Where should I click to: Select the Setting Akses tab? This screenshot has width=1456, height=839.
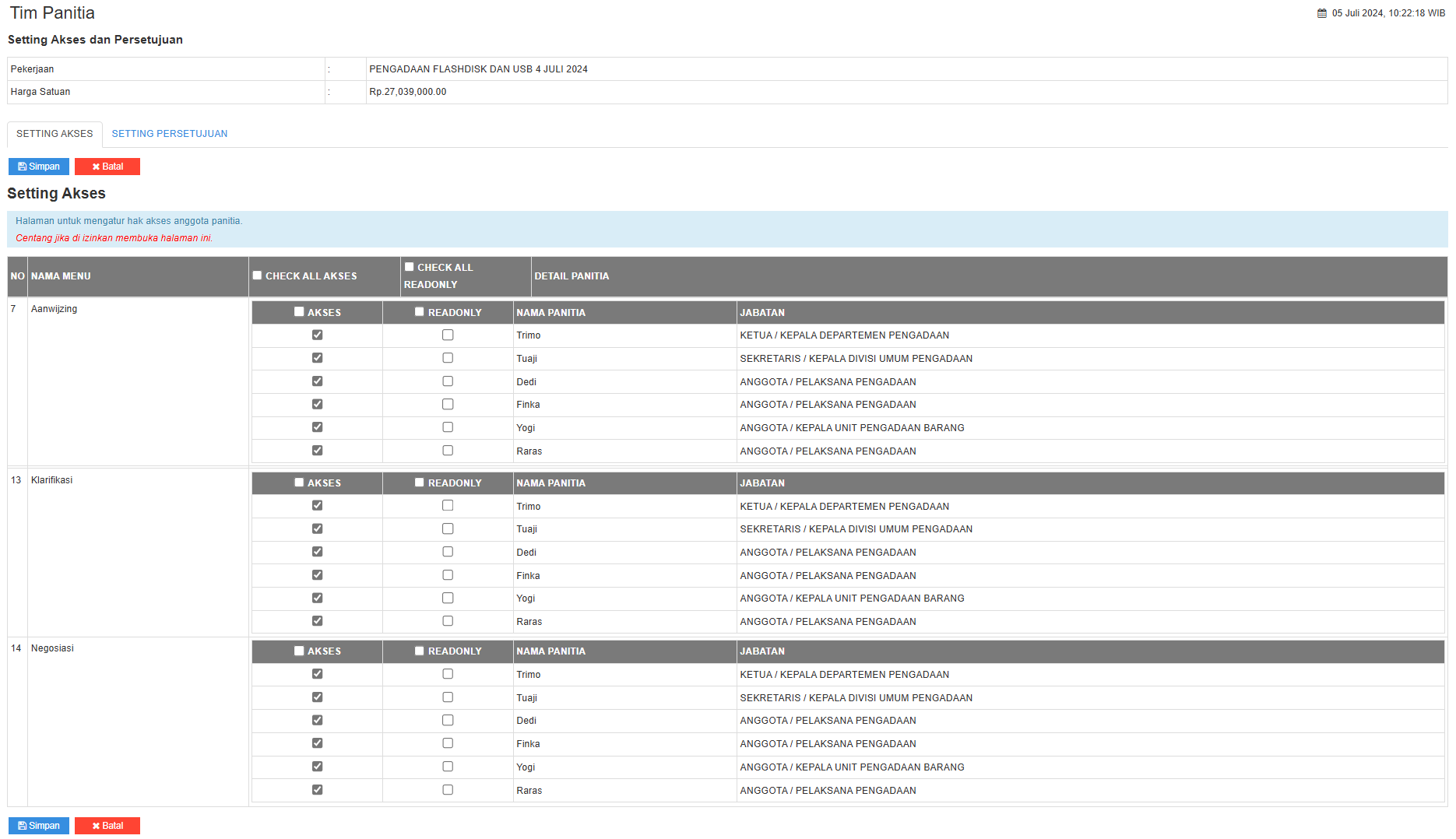55,134
